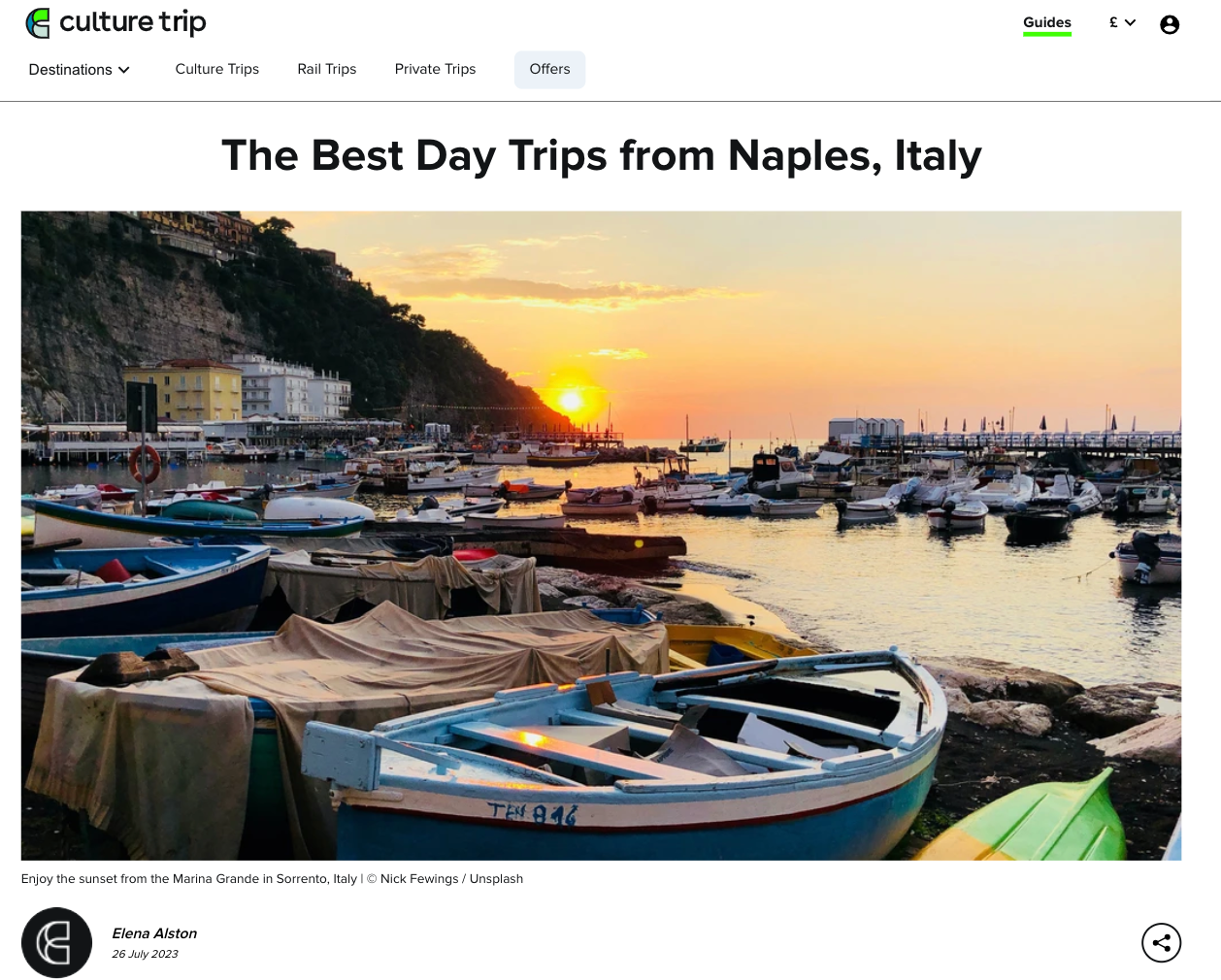Screen dimensions: 1221x980
Task: Click the Offers button
Action: 549,69
